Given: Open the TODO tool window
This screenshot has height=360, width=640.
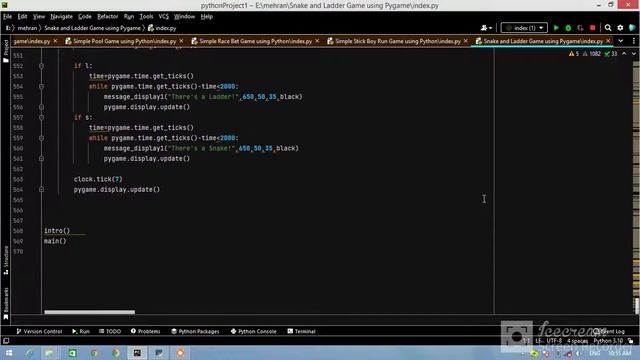Looking at the screenshot, I should [x=110, y=331].
